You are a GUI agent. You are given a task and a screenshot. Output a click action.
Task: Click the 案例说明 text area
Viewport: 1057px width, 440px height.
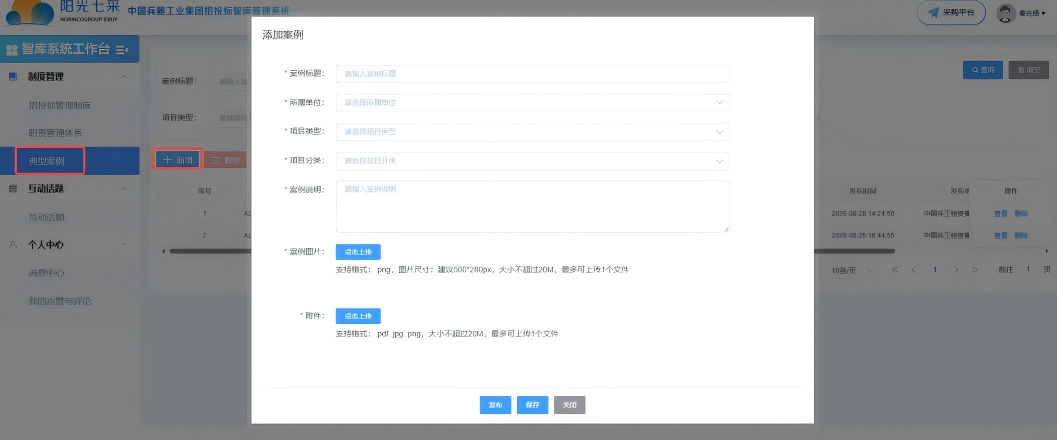[532, 206]
